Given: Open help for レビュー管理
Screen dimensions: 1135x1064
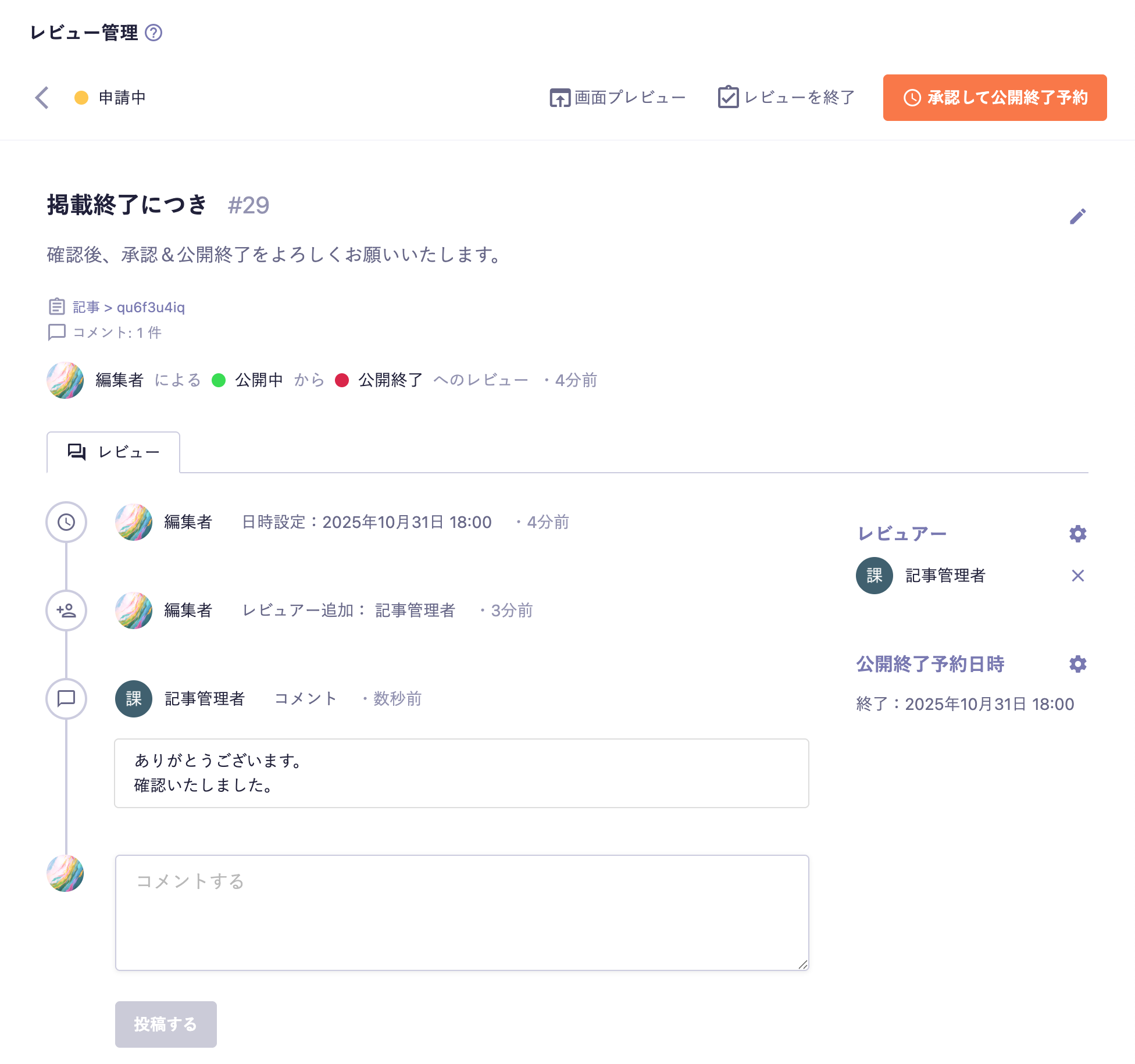Looking at the screenshot, I should point(154,33).
